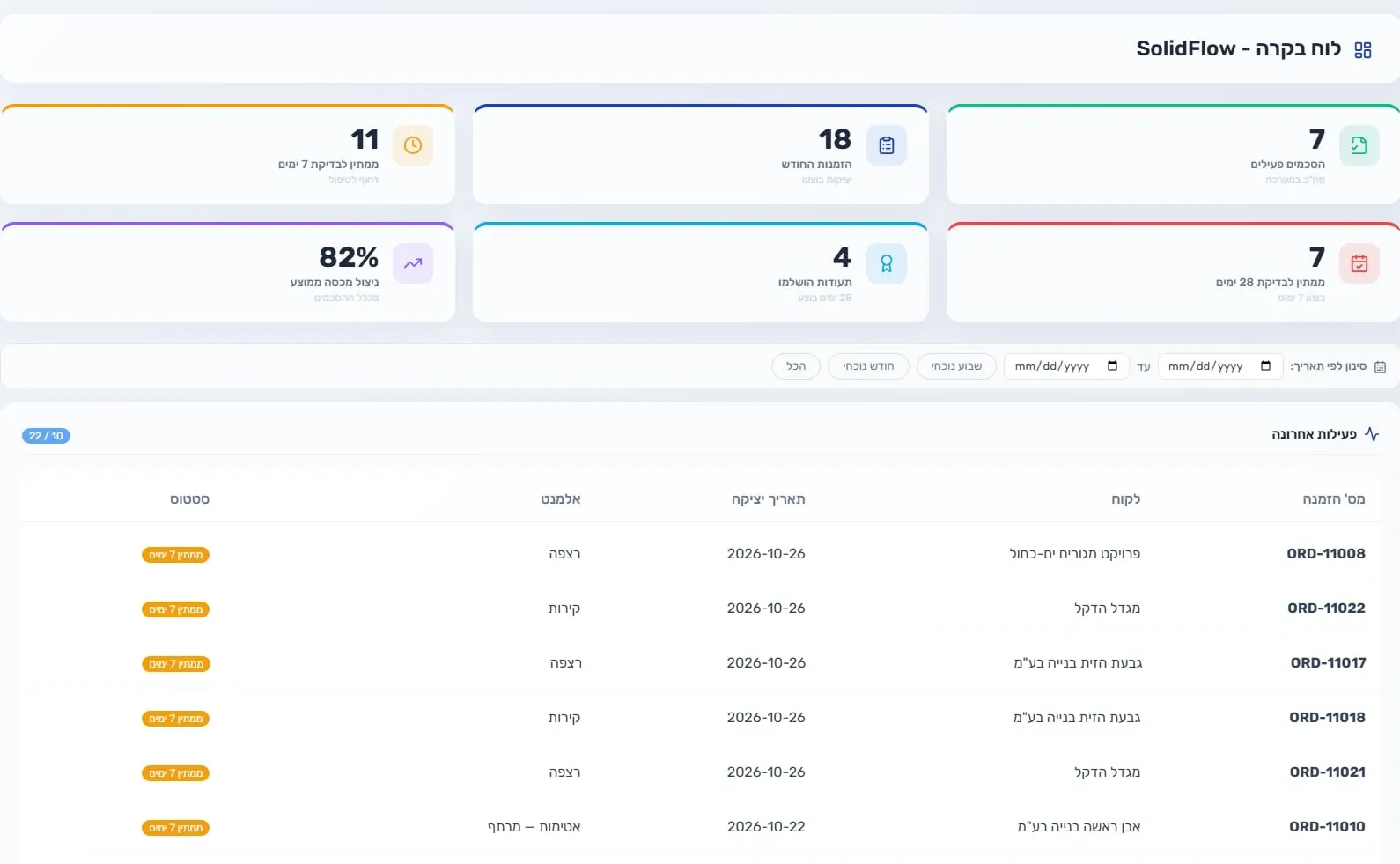Screen dimensions: 1400x864
Task: Select order number ORD-11018
Action: (1327, 718)
